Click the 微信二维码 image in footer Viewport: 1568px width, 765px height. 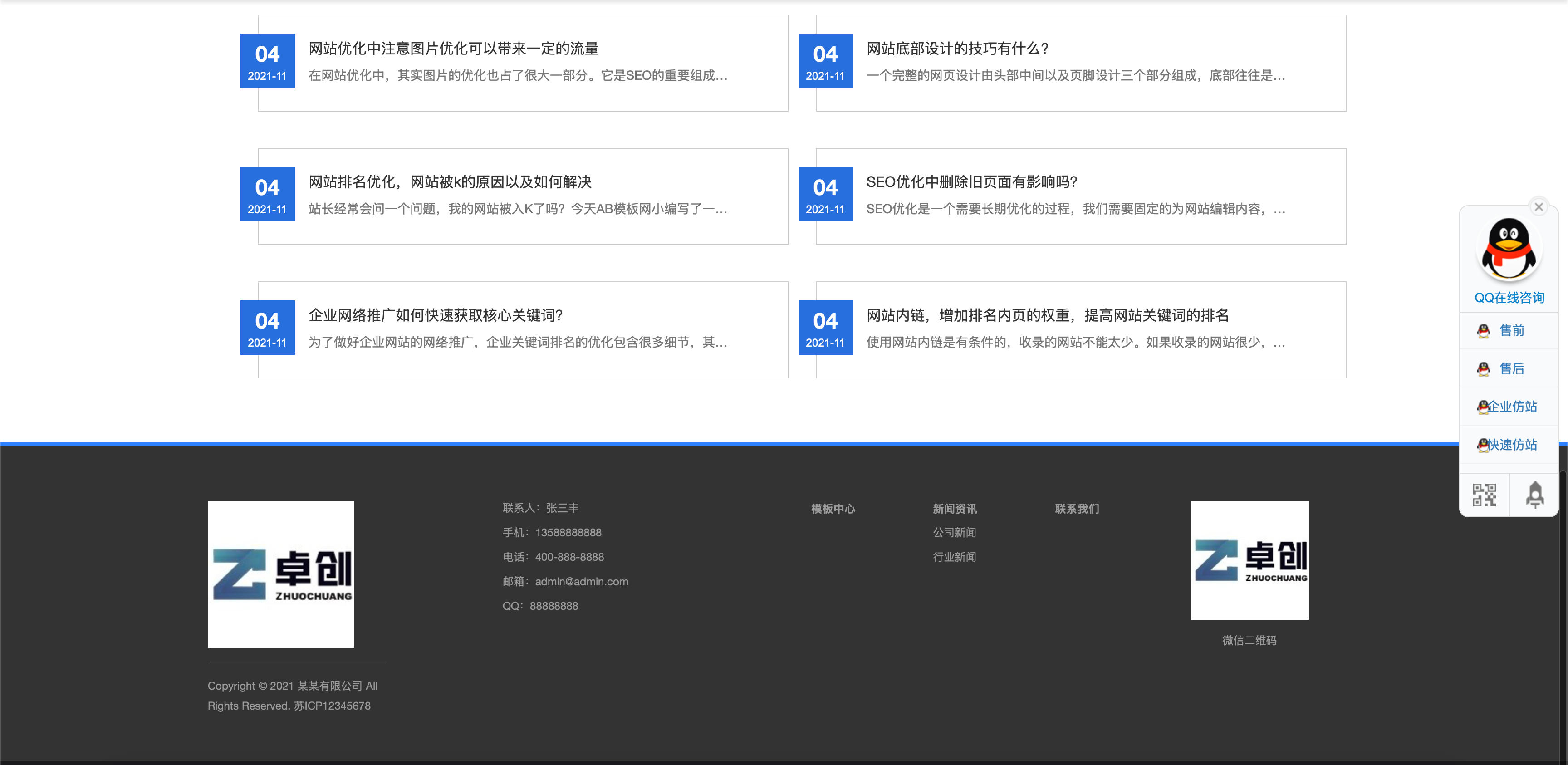[x=1249, y=560]
